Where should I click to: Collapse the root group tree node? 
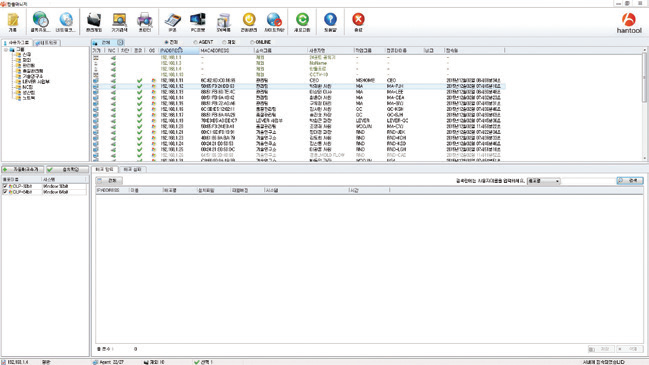[x=6, y=50]
